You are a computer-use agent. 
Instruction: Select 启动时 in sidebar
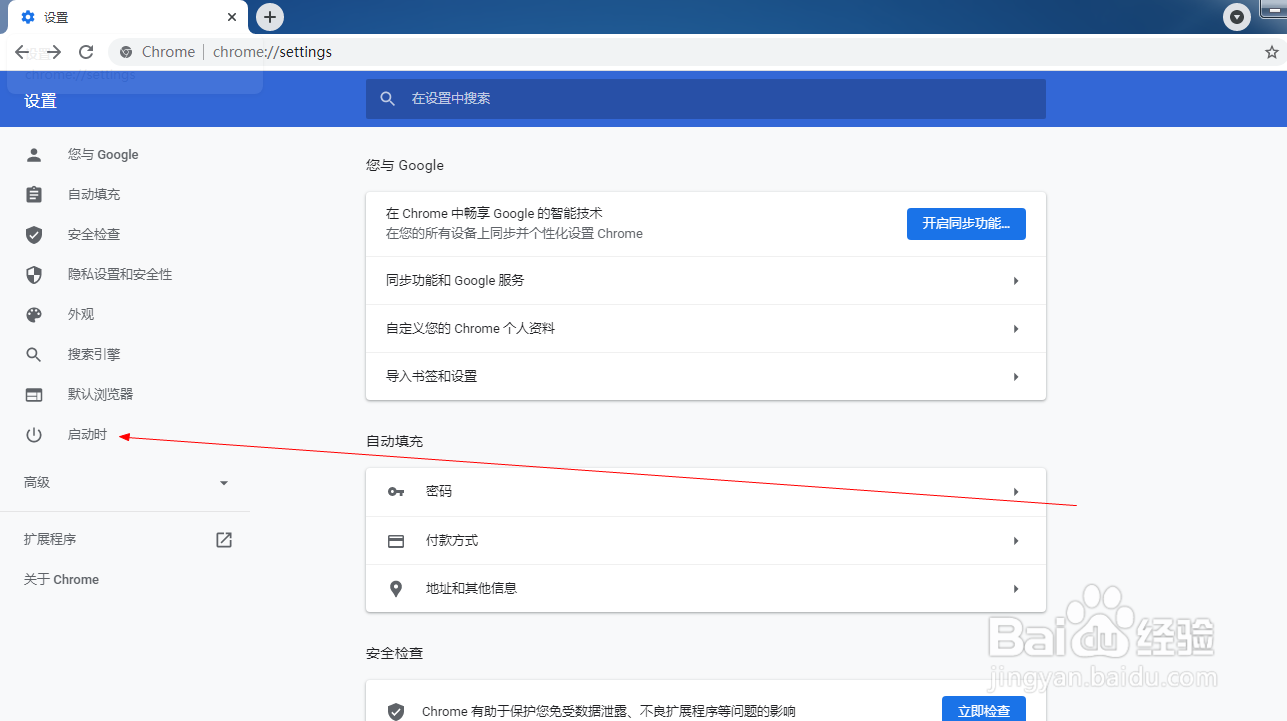(x=87, y=435)
